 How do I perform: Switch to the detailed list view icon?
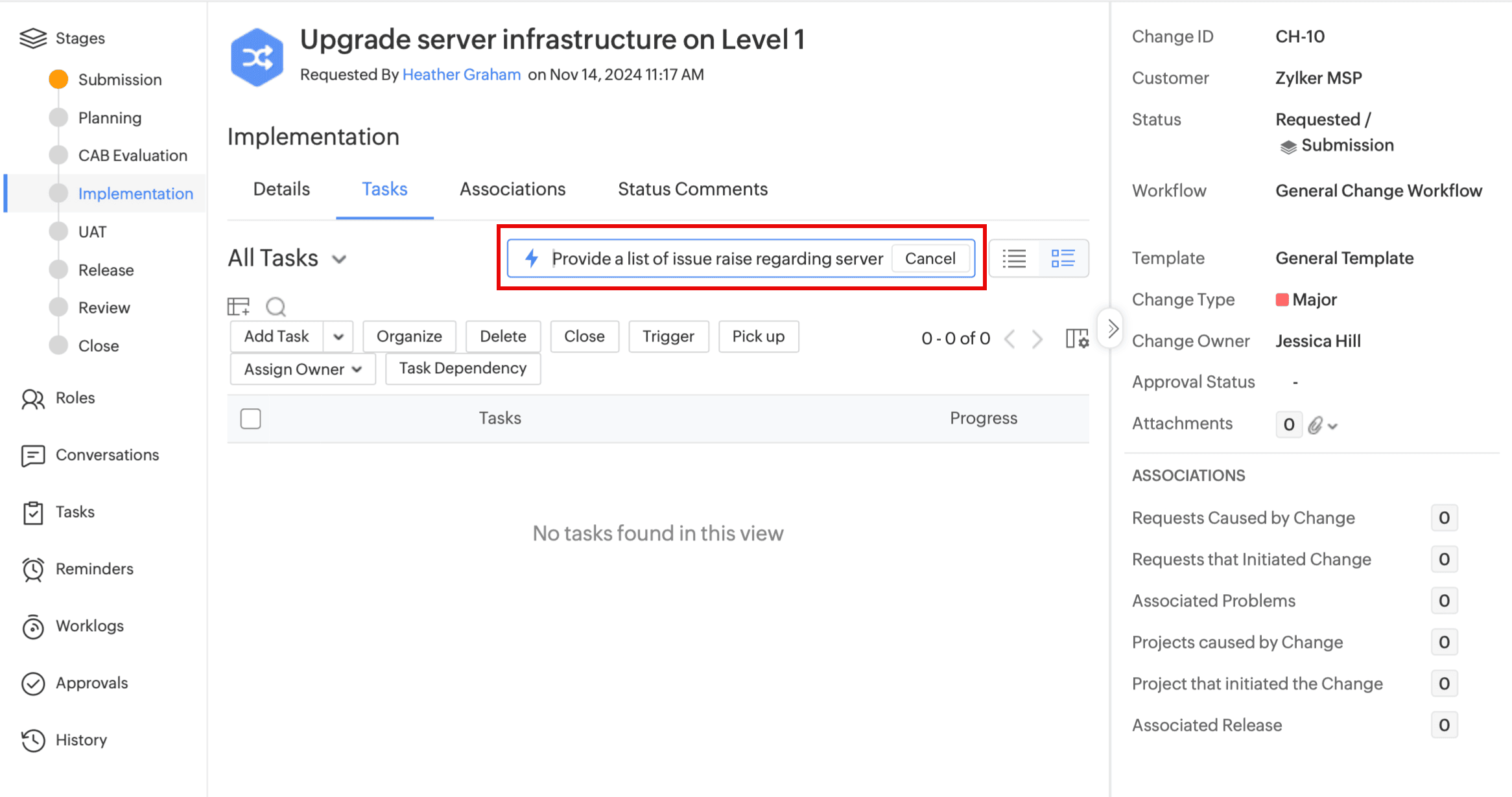click(x=1063, y=259)
